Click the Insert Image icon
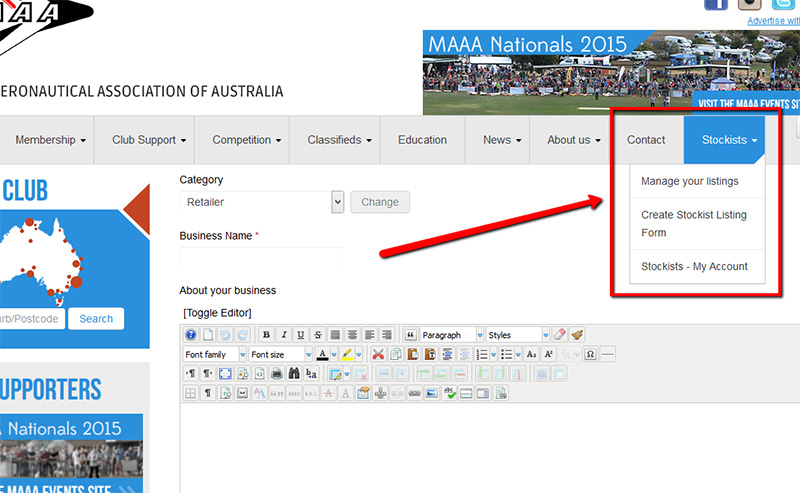This screenshot has height=493, width=800. click(432, 393)
